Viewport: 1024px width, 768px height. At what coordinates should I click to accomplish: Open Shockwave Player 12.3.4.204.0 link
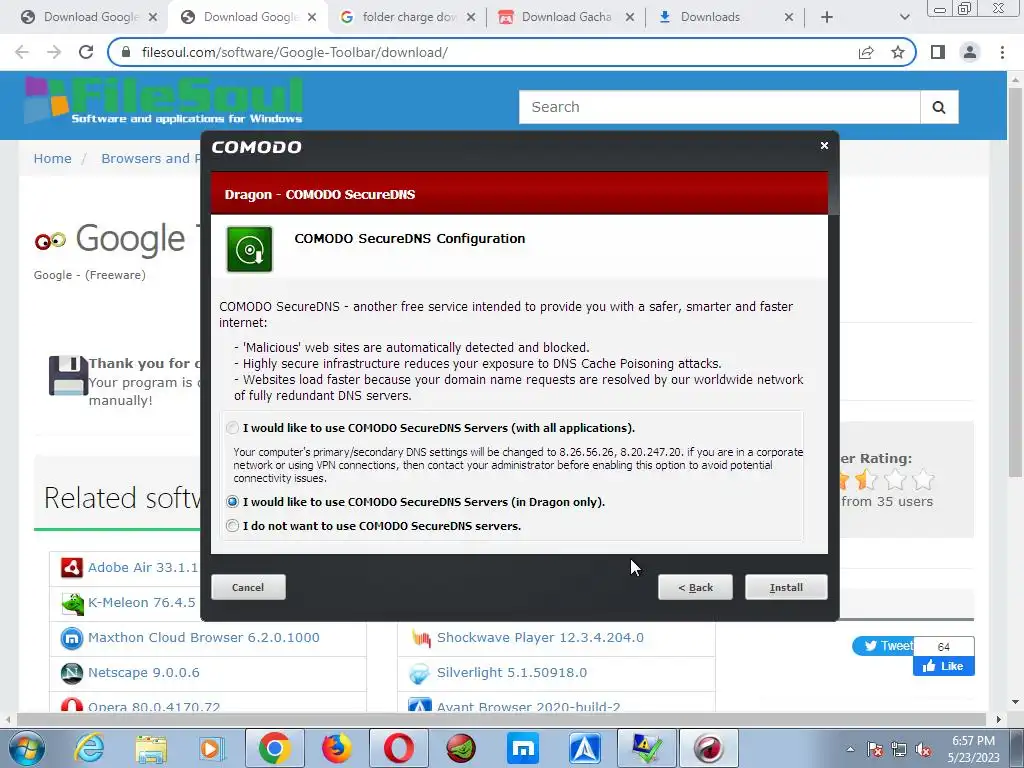[540, 637]
